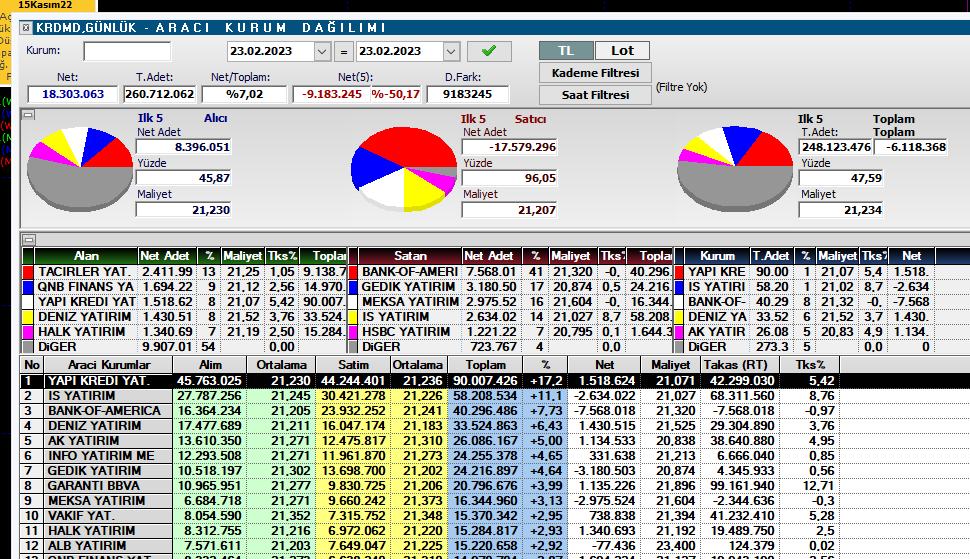This screenshot has height=559, width=970.
Task: Sort by the Satan column header
Action: pyautogui.click(x=410, y=255)
